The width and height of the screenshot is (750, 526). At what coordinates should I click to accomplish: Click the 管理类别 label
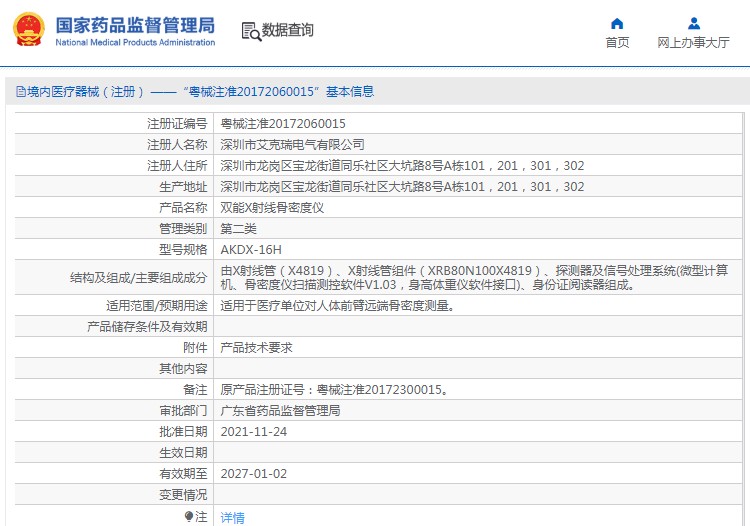coord(183,229)
